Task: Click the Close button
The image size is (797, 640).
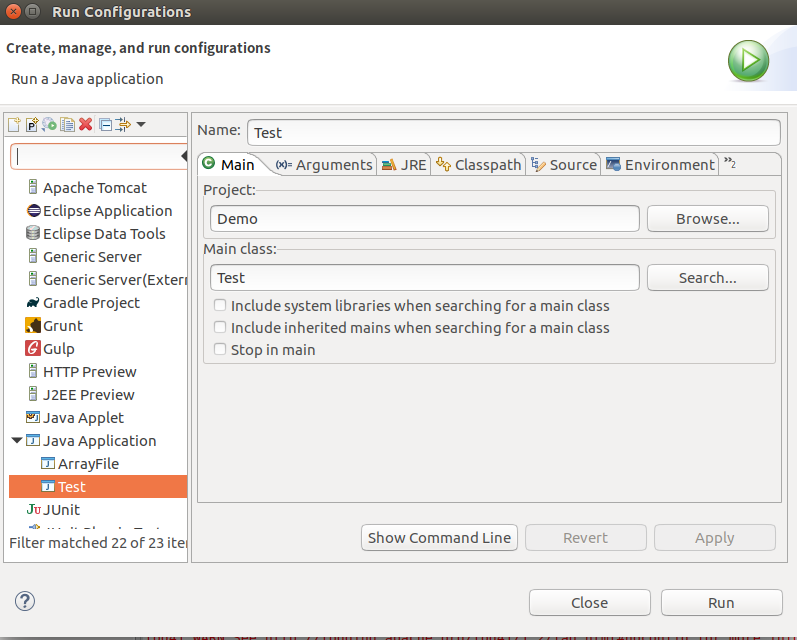Action: coord(590,602)
